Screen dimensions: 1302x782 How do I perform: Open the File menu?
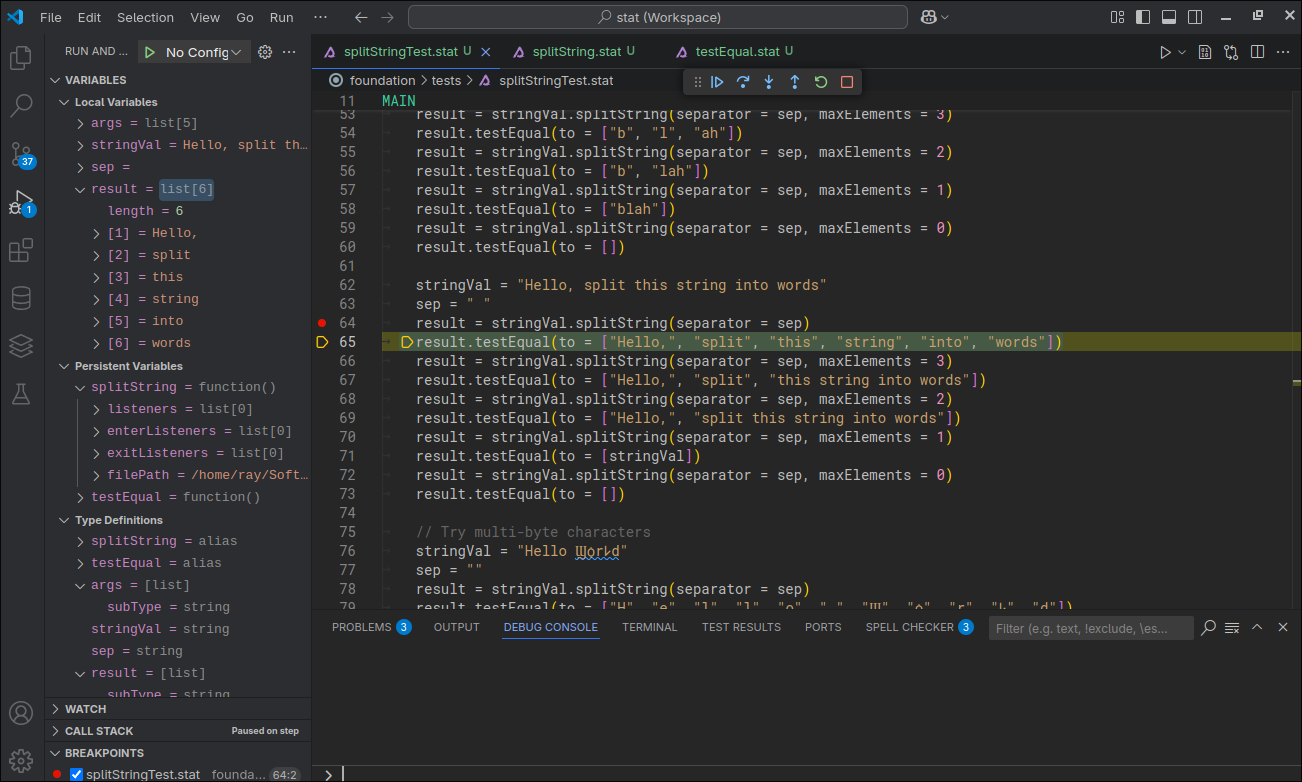tap(50, 17)
